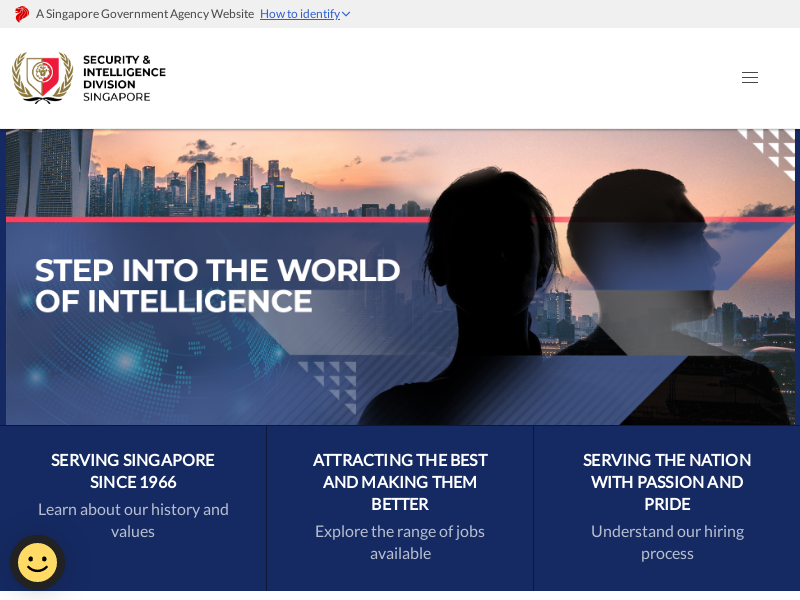Open the yellow smiley feedback widget
800x600 pixels.
(37, 562)
